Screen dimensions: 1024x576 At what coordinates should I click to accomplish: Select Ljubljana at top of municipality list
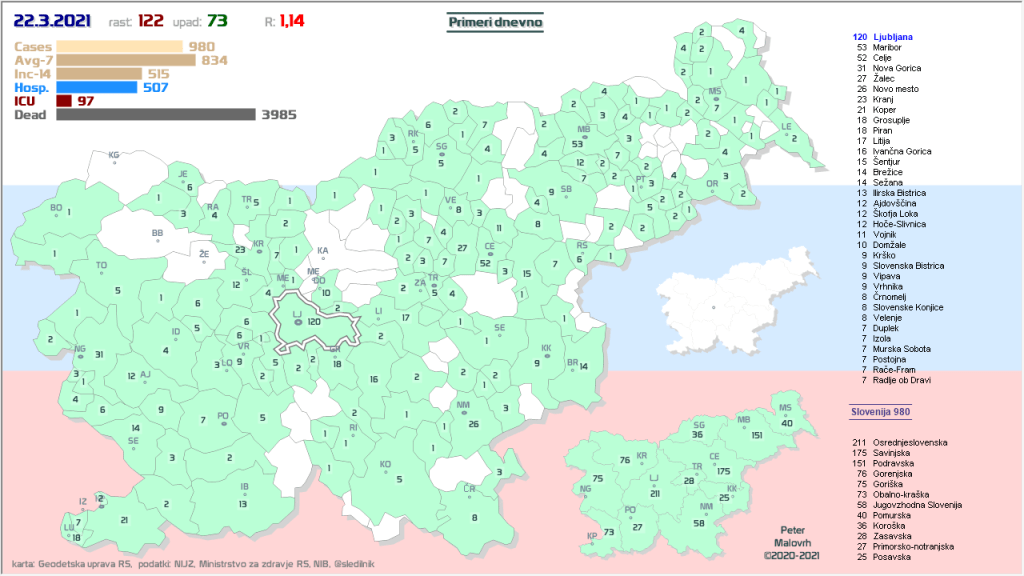coord(878,37)
